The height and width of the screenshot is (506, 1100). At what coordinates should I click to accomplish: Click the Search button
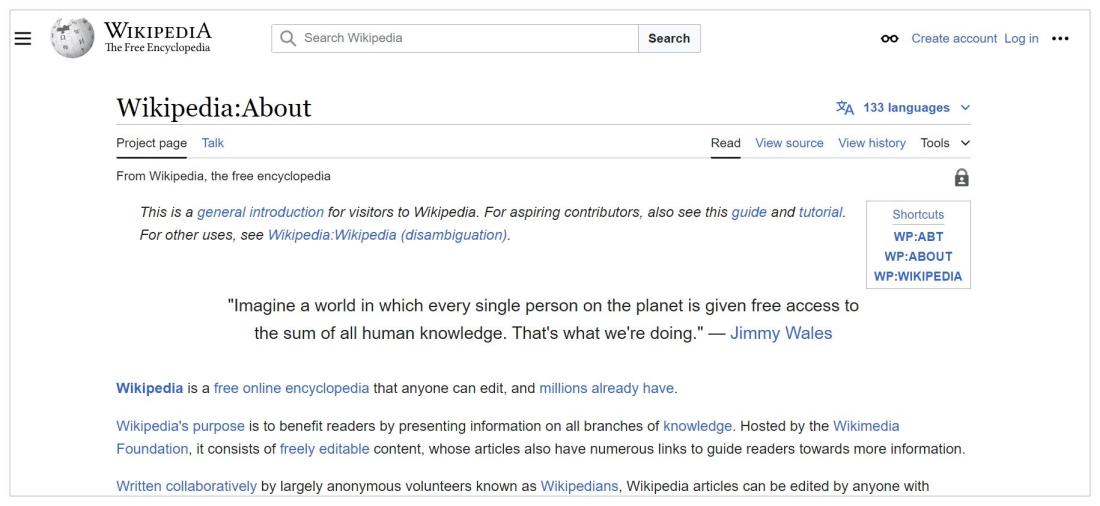click(669, 39)
